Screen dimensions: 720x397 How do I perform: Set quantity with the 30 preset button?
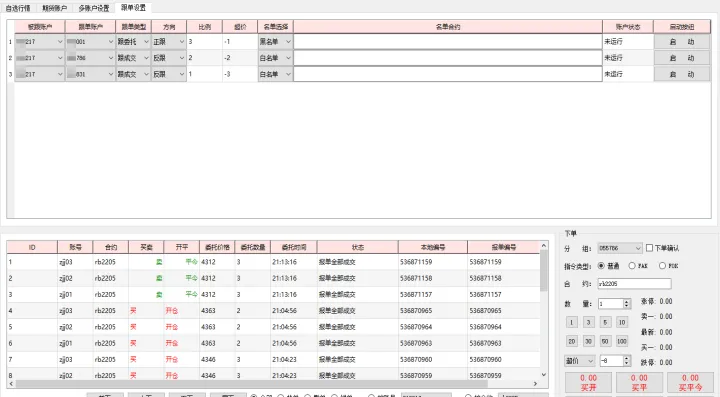[x=588, y=341]
